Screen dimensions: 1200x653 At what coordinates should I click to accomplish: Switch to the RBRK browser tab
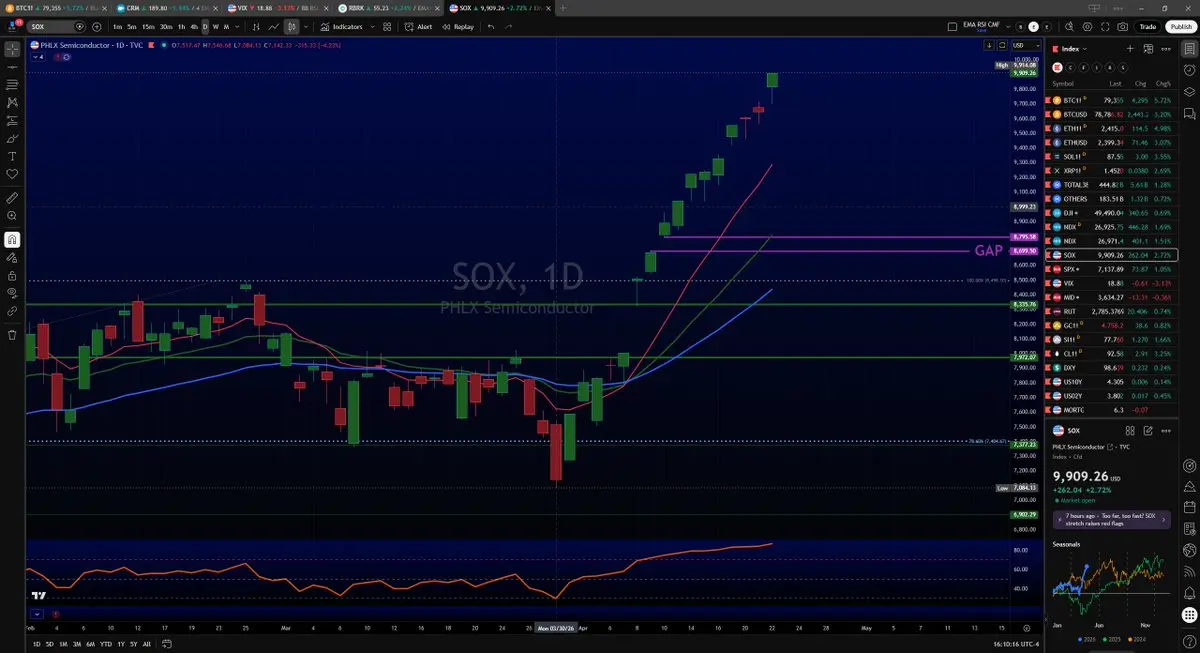point(388,8)
